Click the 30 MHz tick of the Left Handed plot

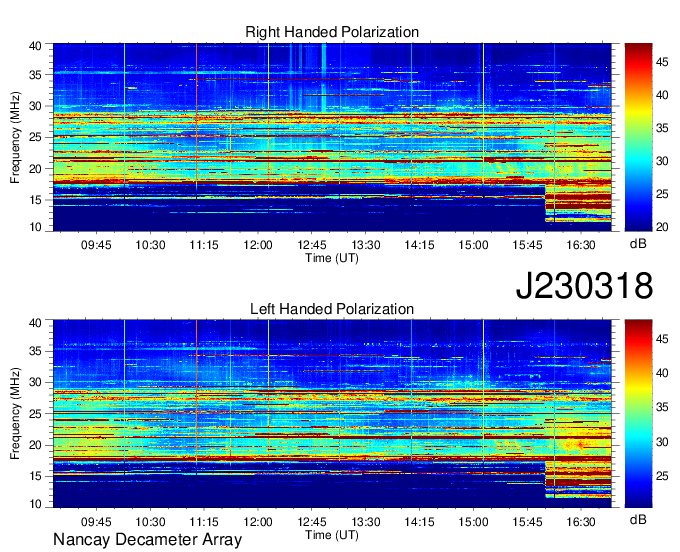click(35, 382)
